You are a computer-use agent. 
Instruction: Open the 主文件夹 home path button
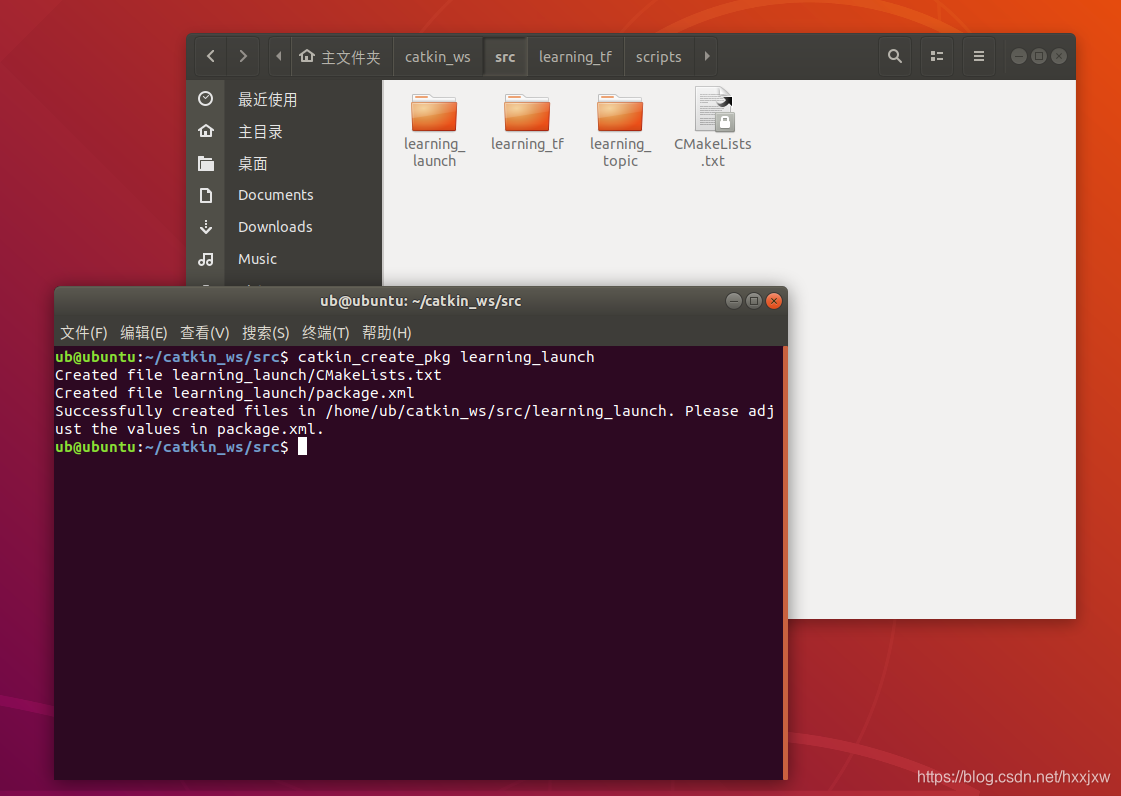tap(341, 56)
